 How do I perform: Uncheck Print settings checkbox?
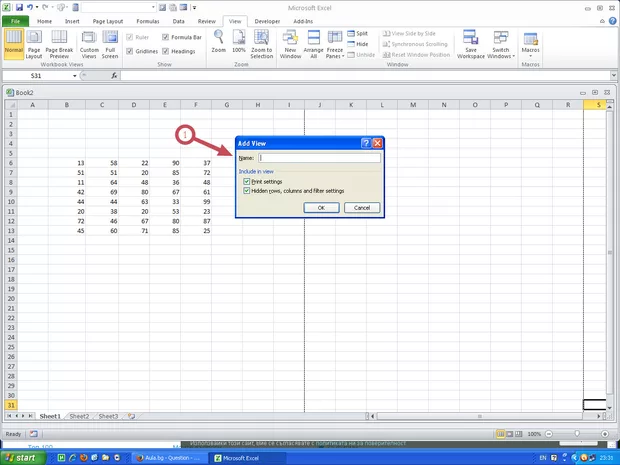[x=246, y=181]
